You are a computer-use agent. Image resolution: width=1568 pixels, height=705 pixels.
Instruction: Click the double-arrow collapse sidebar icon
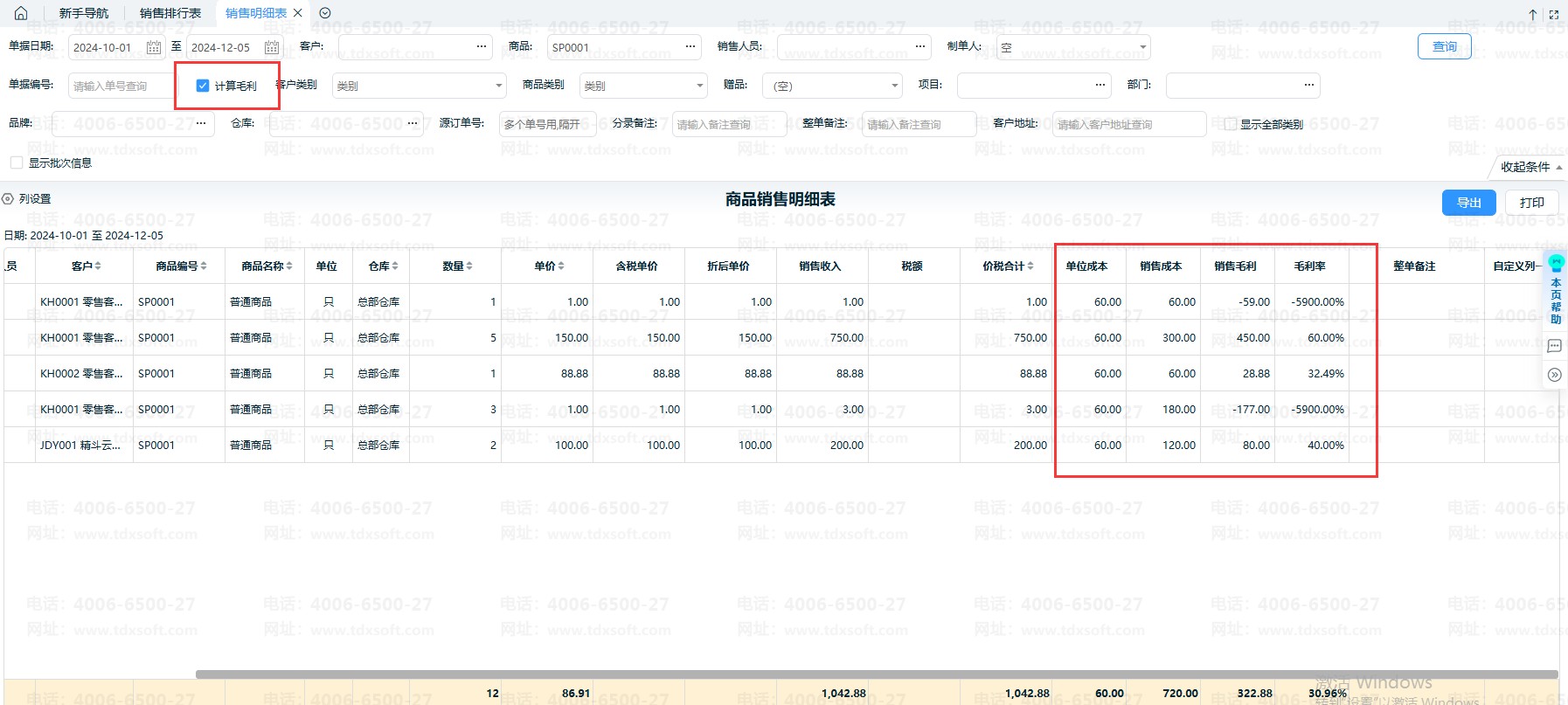(x=1554, y=375)
